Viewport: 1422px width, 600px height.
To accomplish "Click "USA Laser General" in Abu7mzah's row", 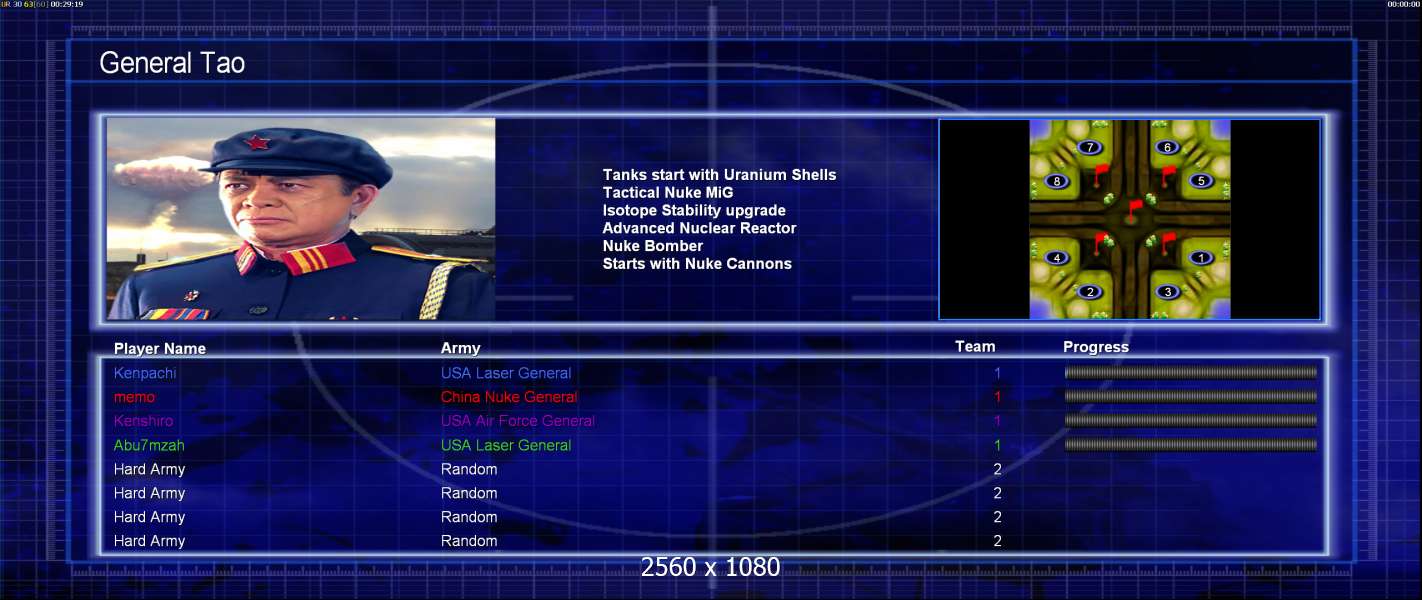I will (x=506, y=445).
